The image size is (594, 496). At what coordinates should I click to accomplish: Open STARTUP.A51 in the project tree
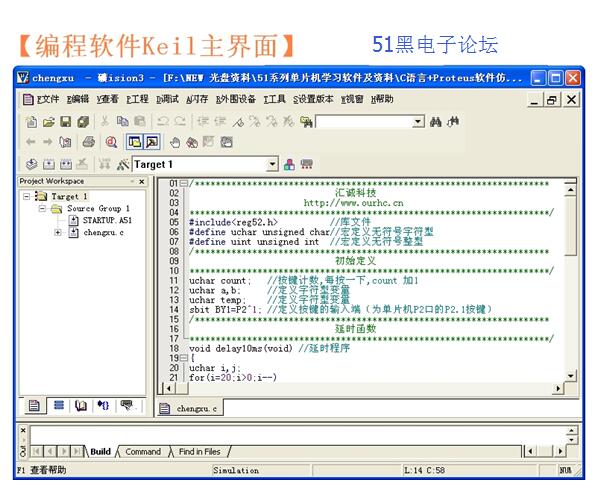click(107, 220)
